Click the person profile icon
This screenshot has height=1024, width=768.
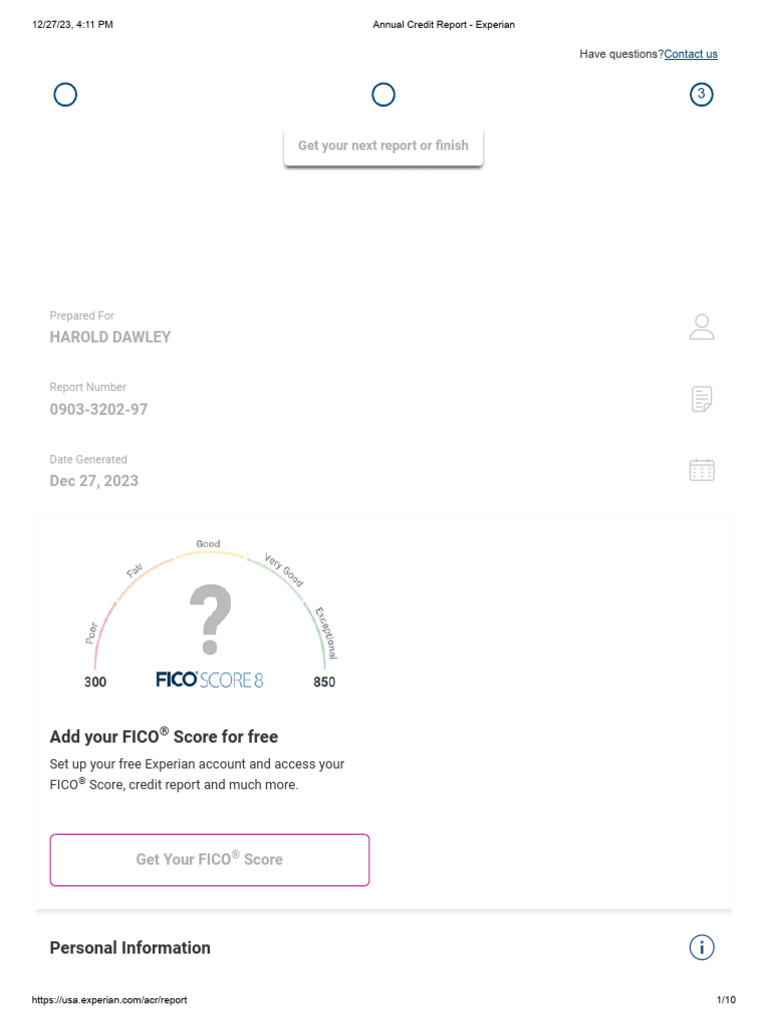tap(702, 327)
